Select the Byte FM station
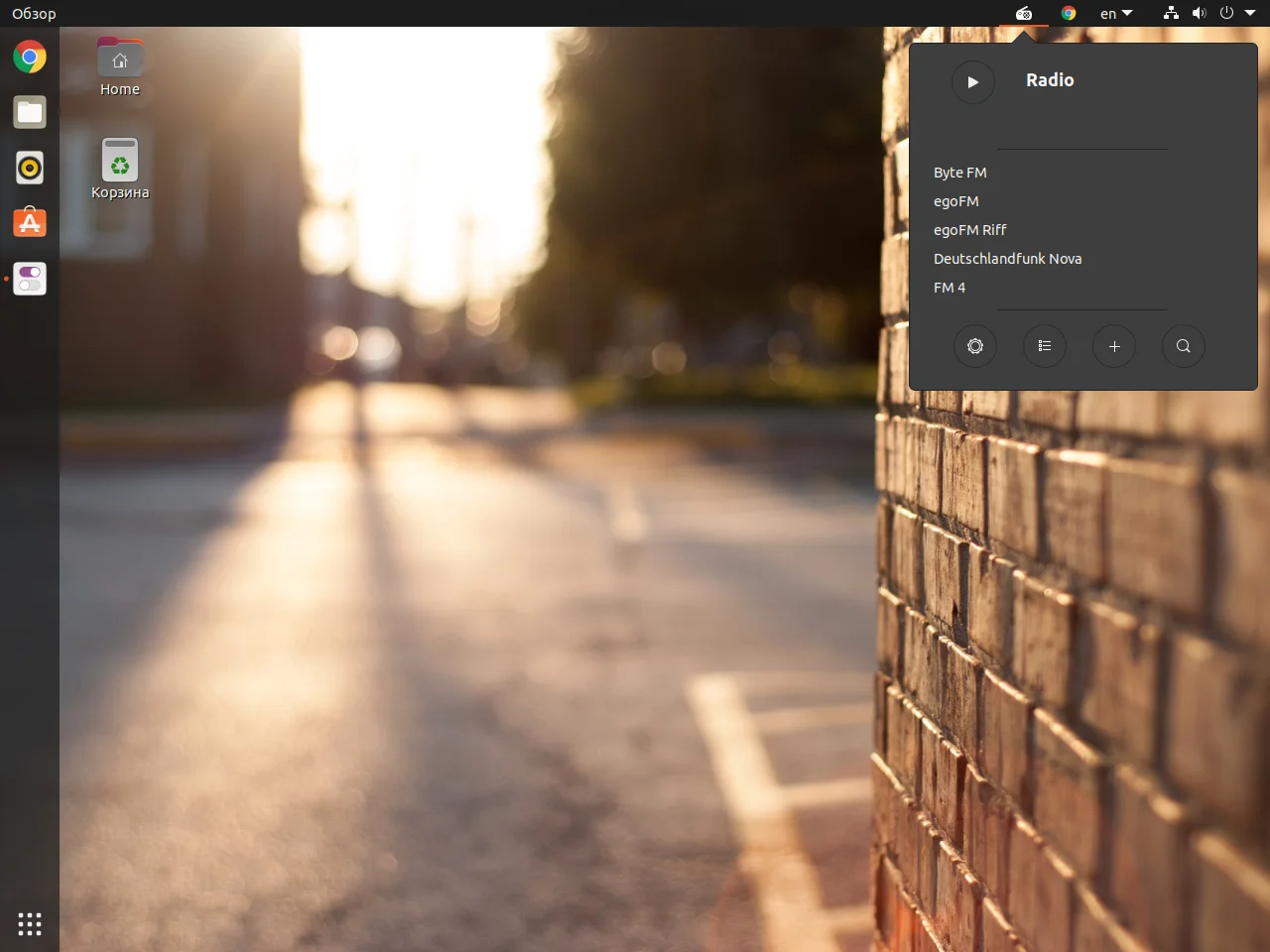 click(x=1082, y=173)
